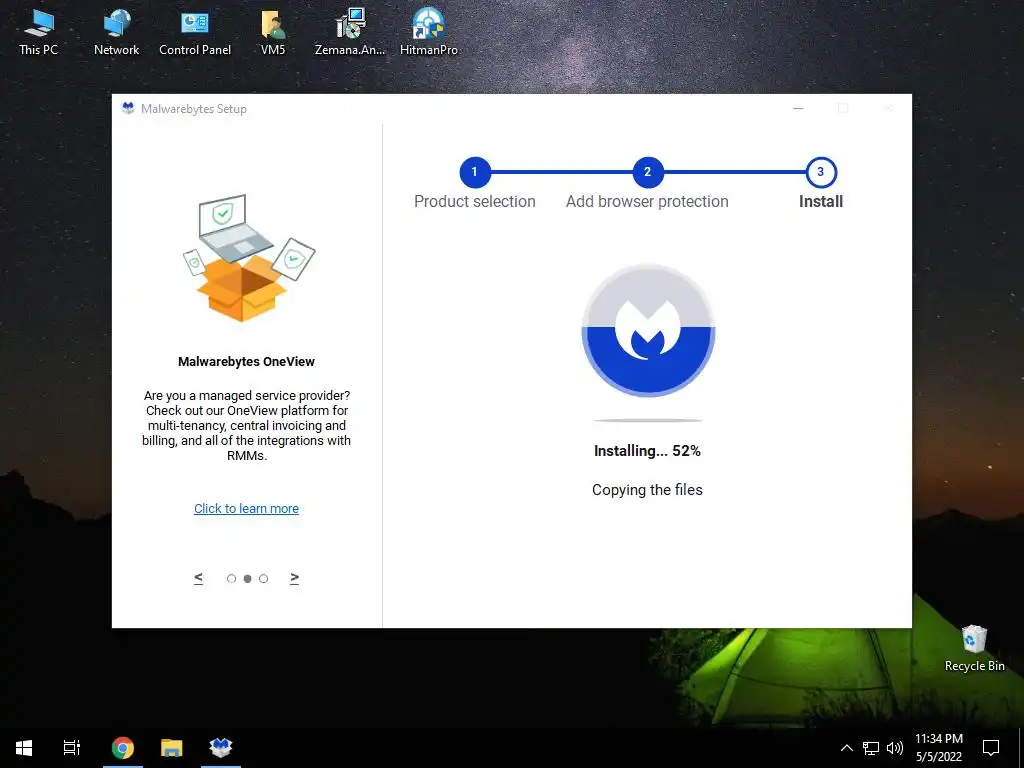The width and height of the screenshot is (1024, 768).
Task: Select the third carousel dot
Action: (x=263, y=579)
